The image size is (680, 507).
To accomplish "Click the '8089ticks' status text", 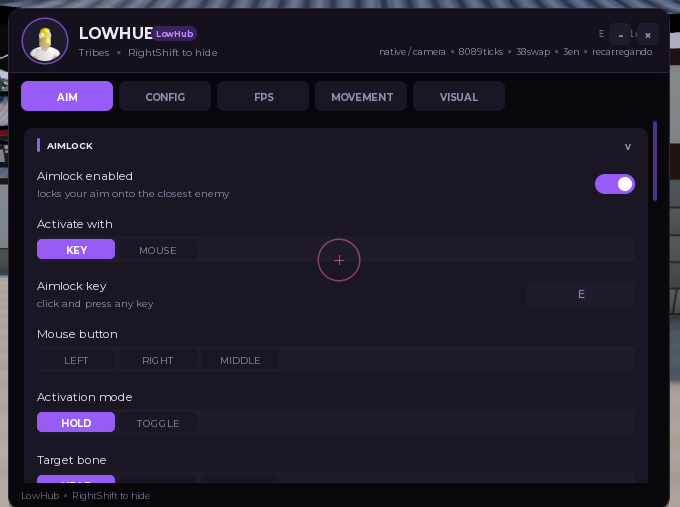I will click(x=481, y=52).
